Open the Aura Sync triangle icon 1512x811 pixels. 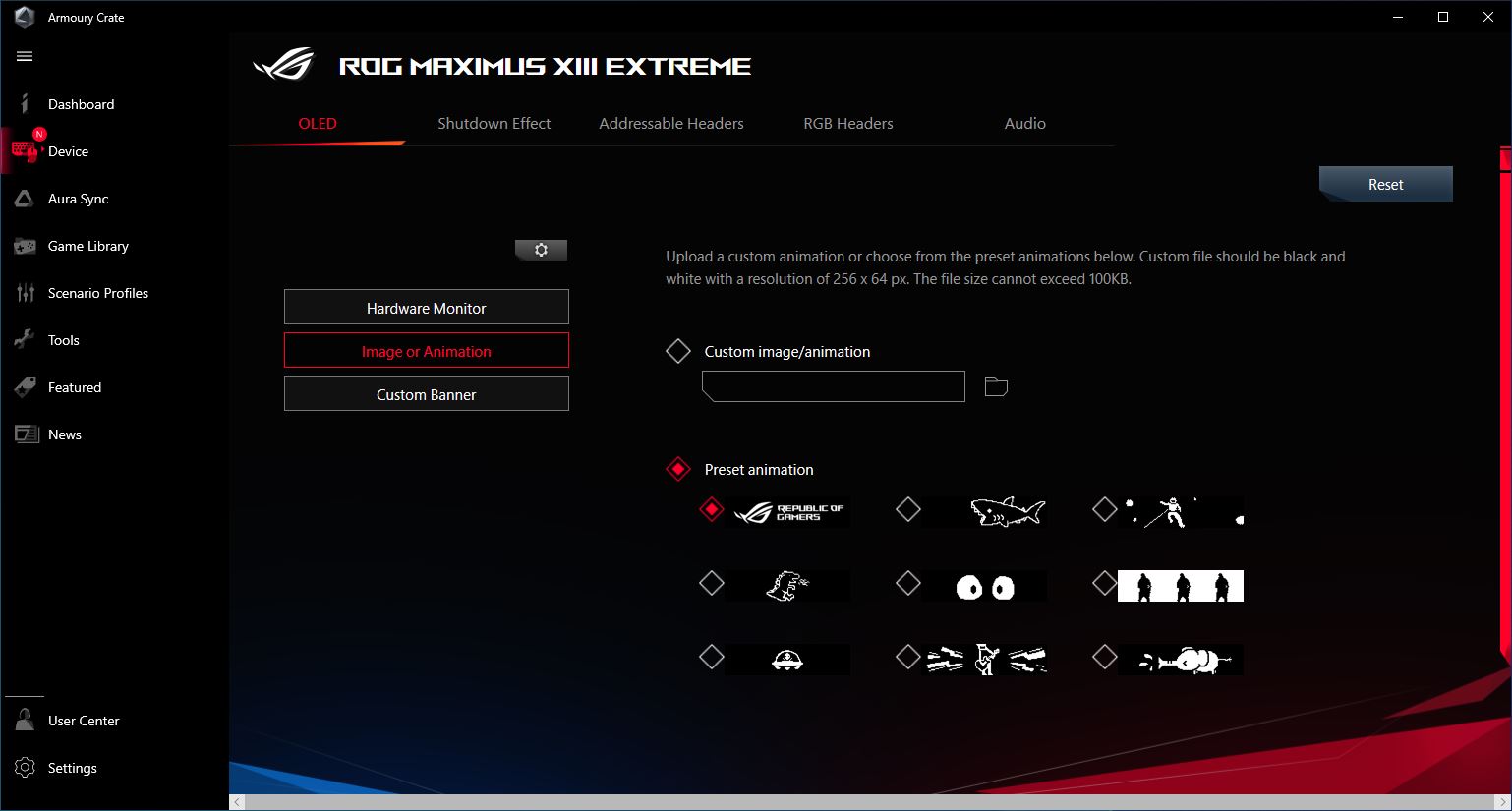(25, 199)
